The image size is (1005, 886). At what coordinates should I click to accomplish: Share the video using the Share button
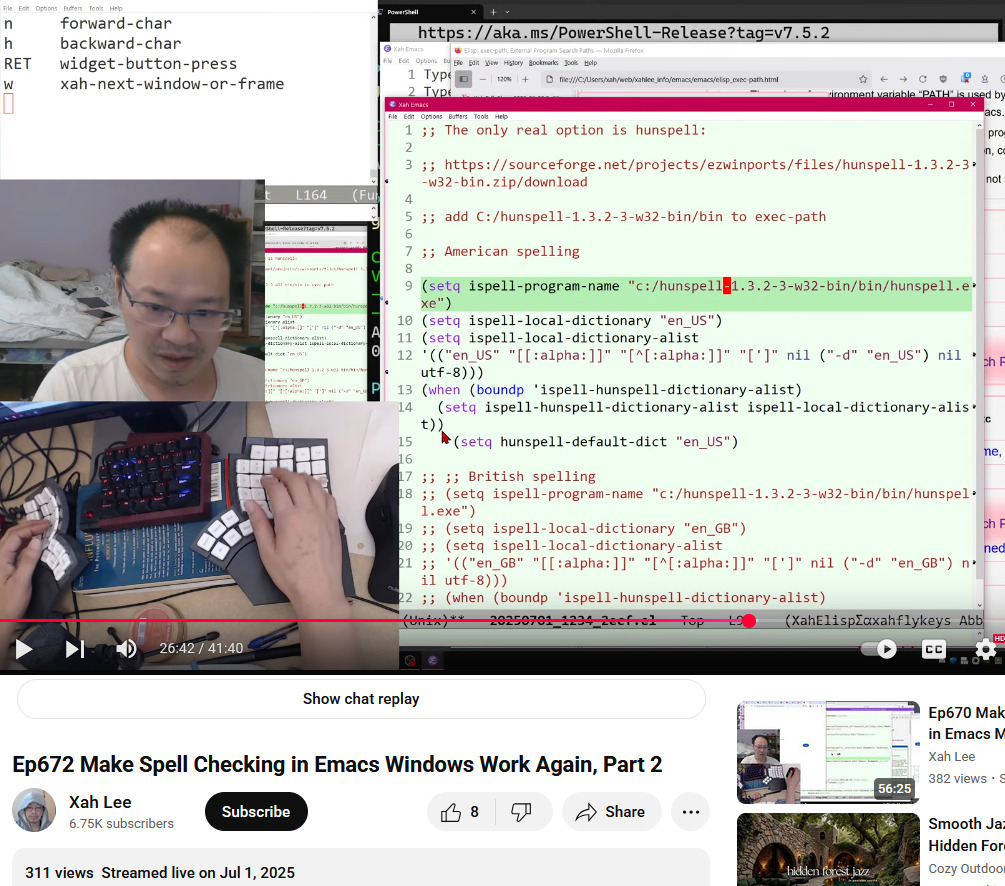611,812
